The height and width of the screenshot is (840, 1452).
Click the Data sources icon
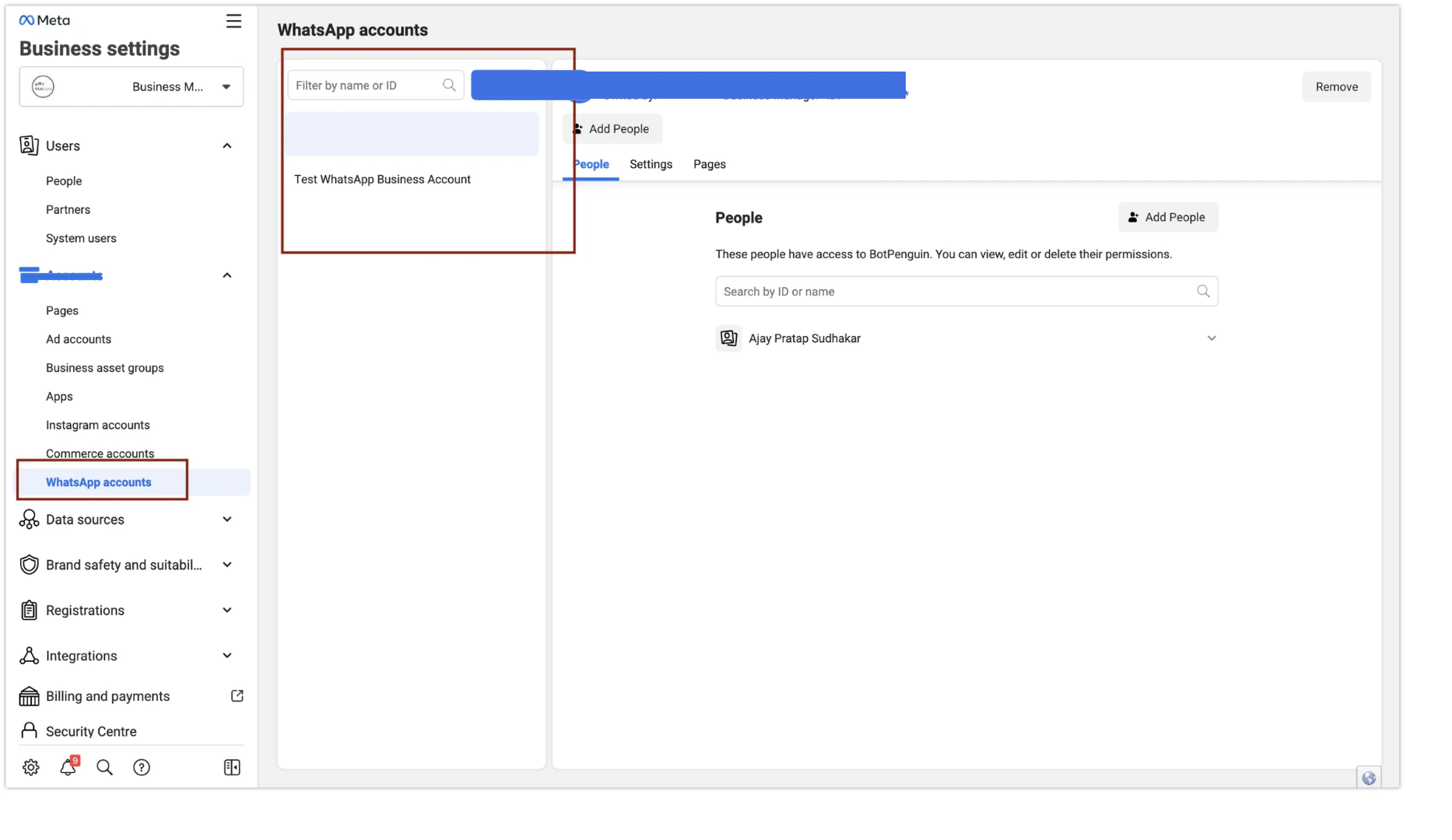coord(29,520)
